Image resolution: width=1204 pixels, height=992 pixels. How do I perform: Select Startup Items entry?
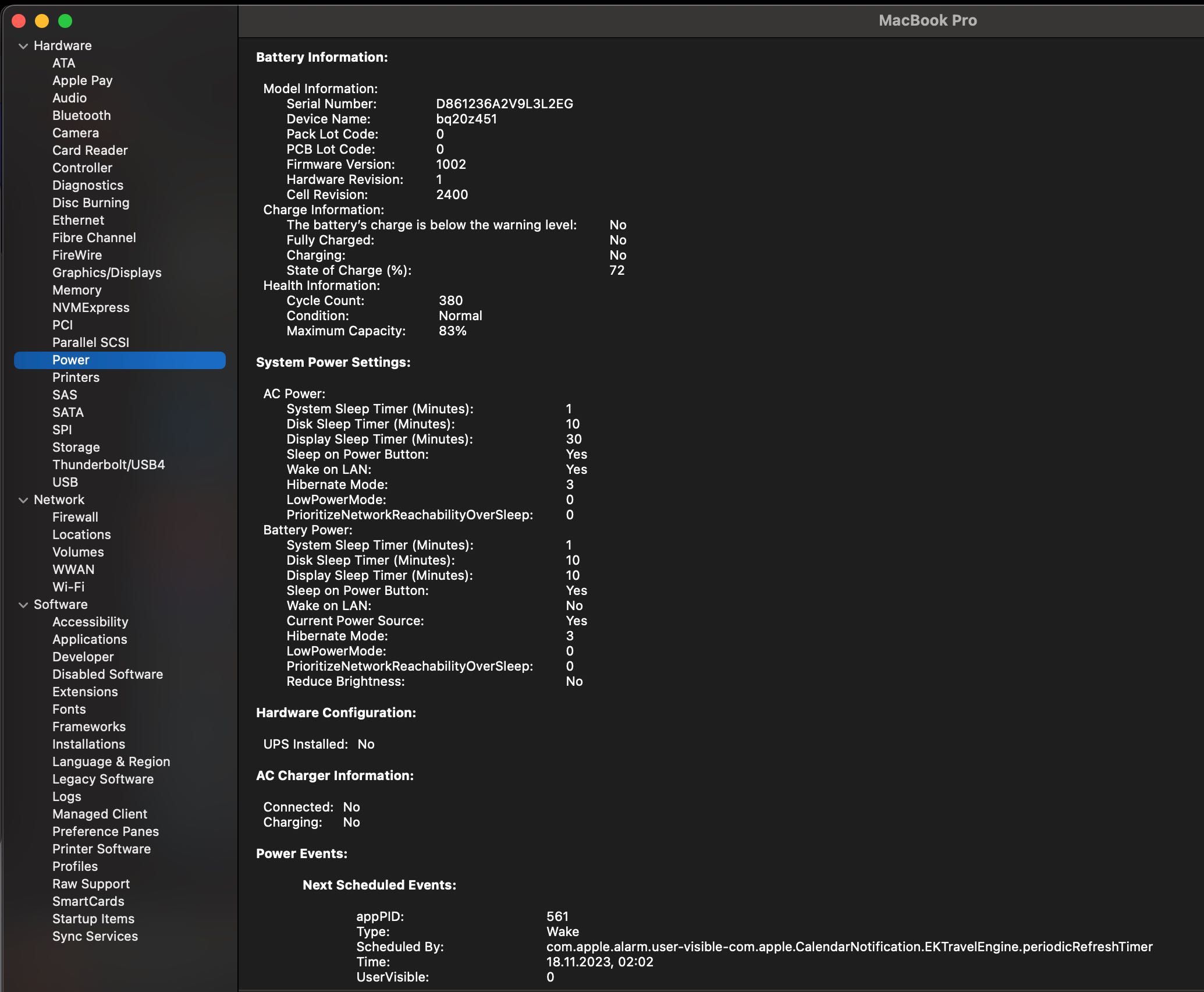[x=93, y=919]
